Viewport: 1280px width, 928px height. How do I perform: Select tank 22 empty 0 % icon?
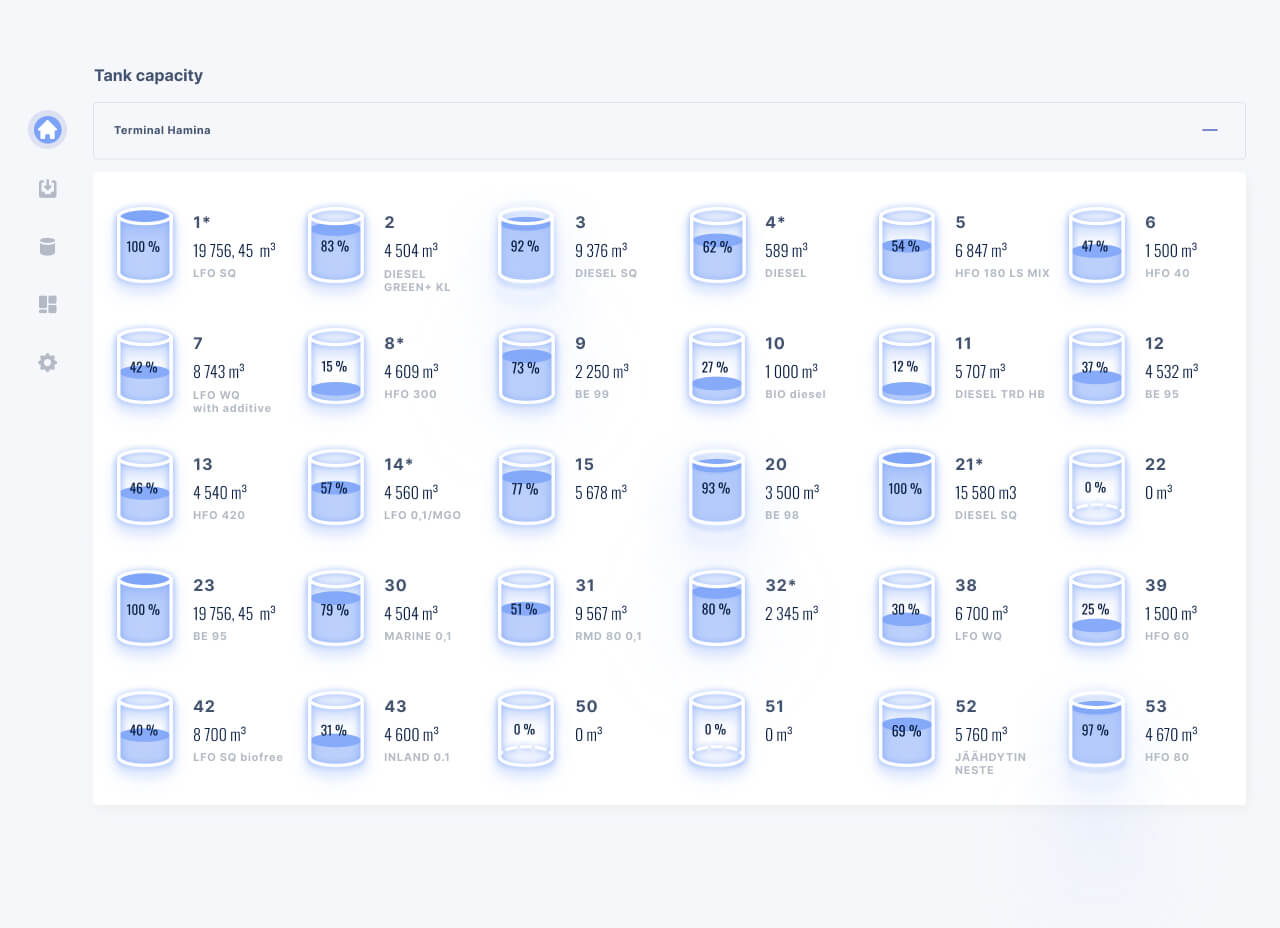pyautogui.click(x=1096, y=488)
